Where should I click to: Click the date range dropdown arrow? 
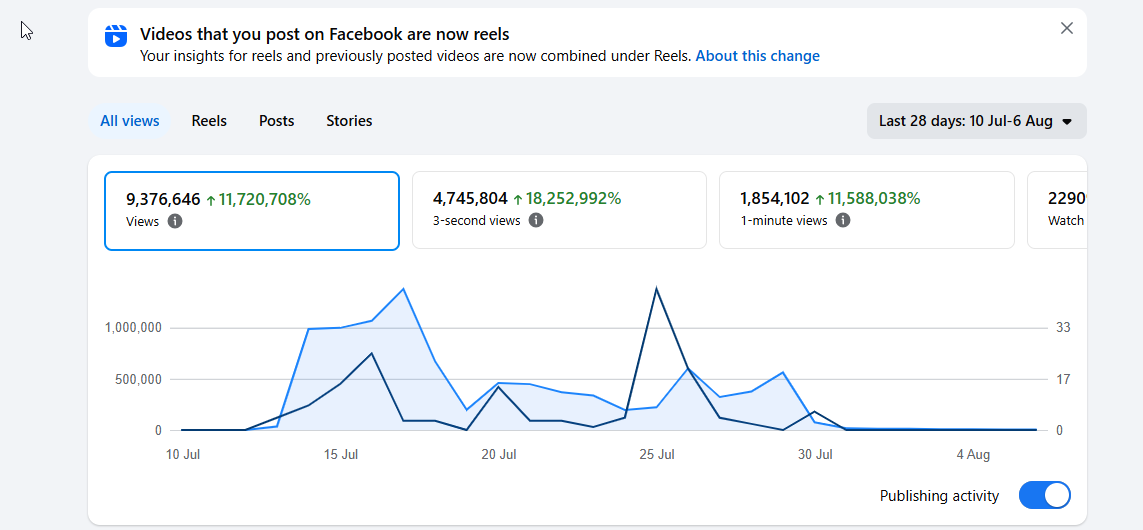point(1067,122)
